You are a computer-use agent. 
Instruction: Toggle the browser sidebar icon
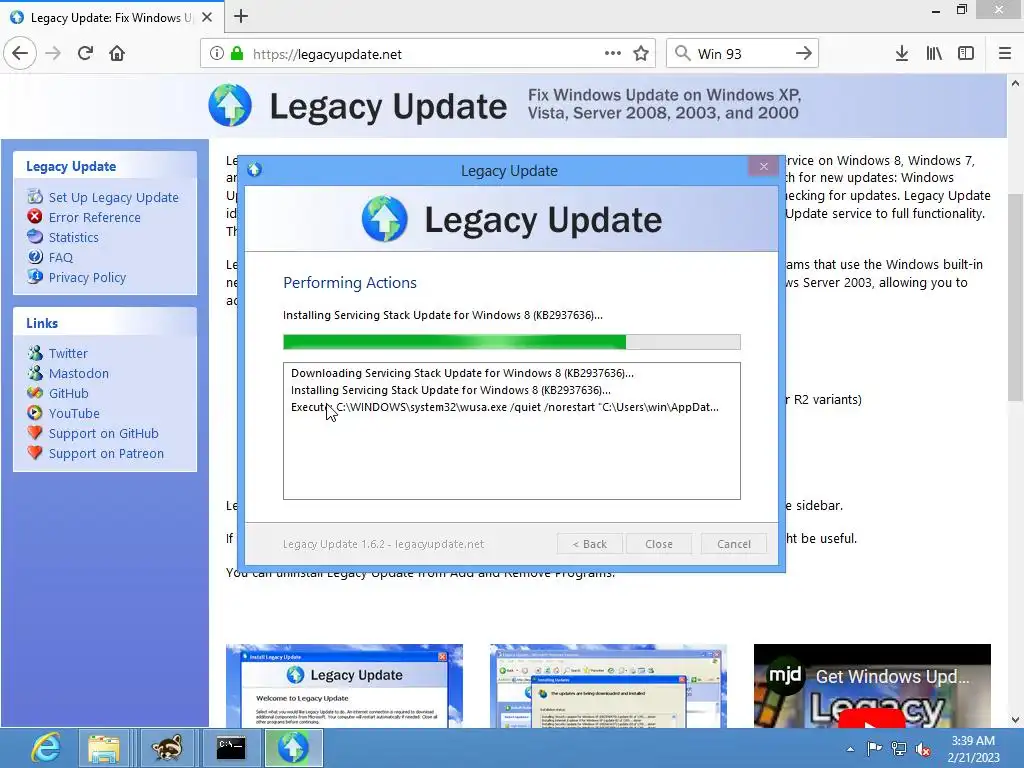click(966, 54)
